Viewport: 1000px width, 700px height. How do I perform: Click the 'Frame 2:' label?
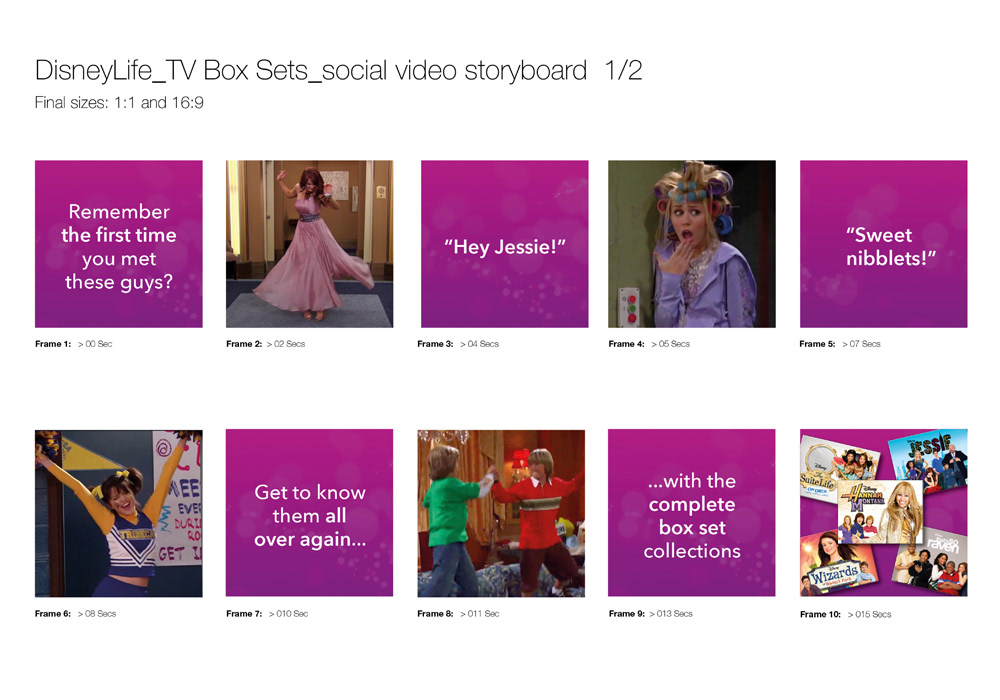tap(244, 344)
